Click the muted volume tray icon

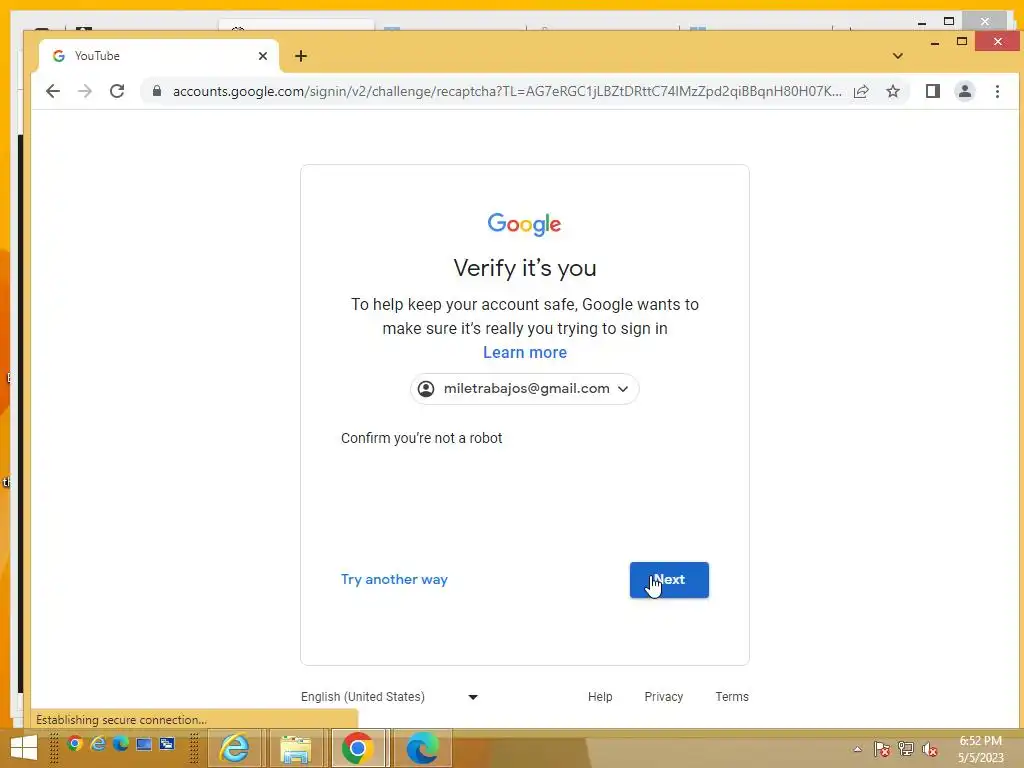[930, 749]
